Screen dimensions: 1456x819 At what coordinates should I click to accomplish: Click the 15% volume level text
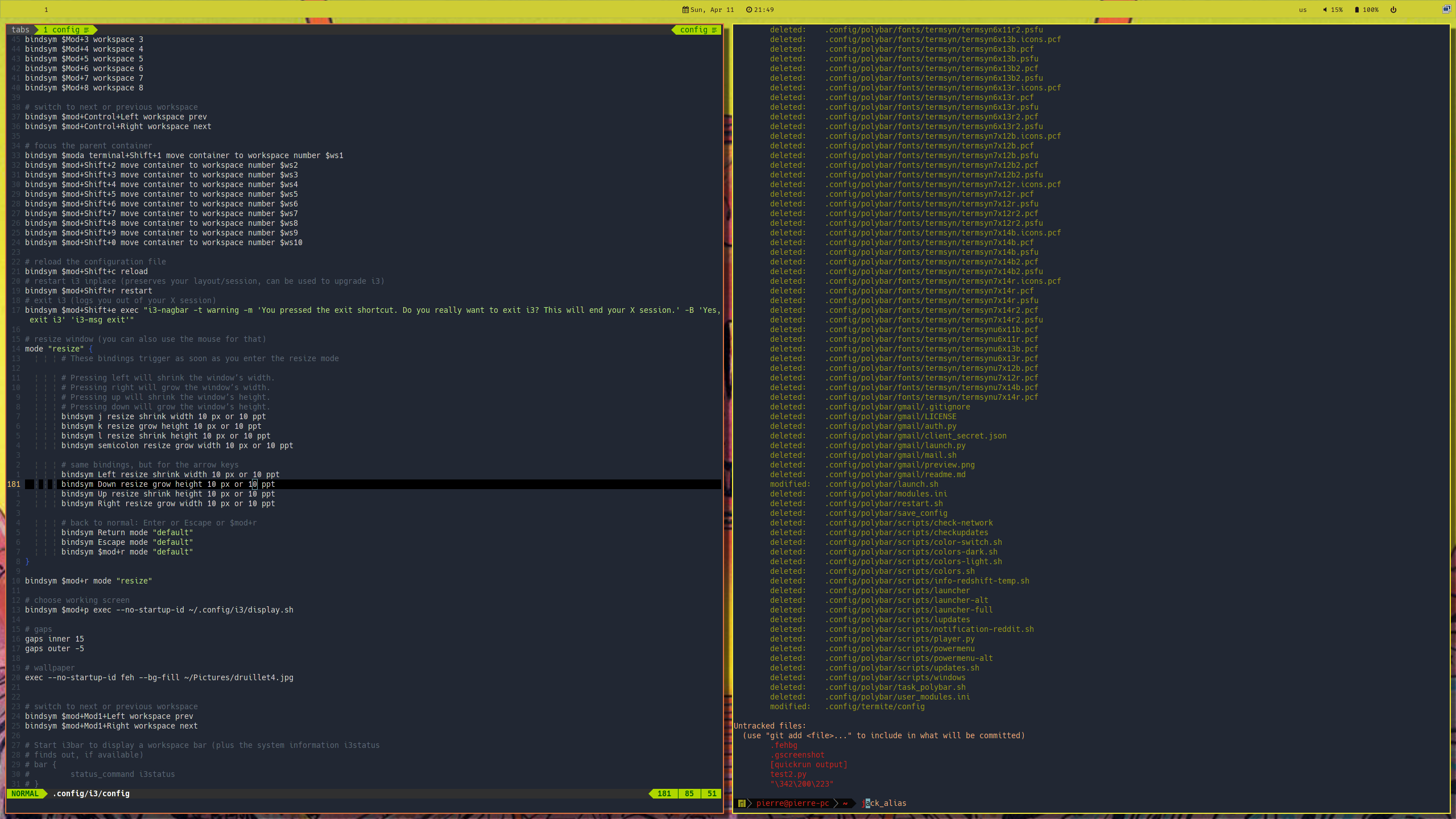1337,10
